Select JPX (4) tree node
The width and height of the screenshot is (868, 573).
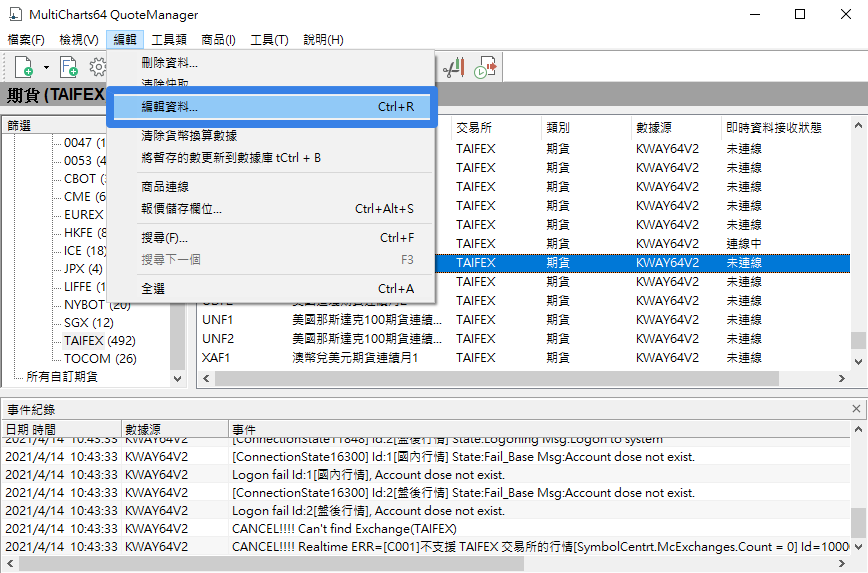(83, 269)
